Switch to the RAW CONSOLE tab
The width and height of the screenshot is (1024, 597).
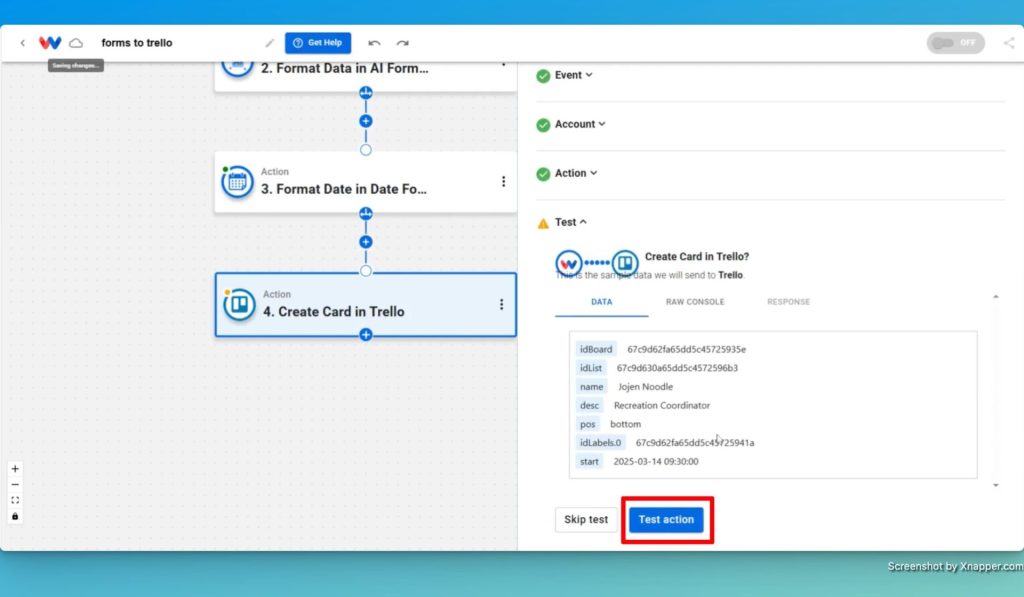pos(695,302)
